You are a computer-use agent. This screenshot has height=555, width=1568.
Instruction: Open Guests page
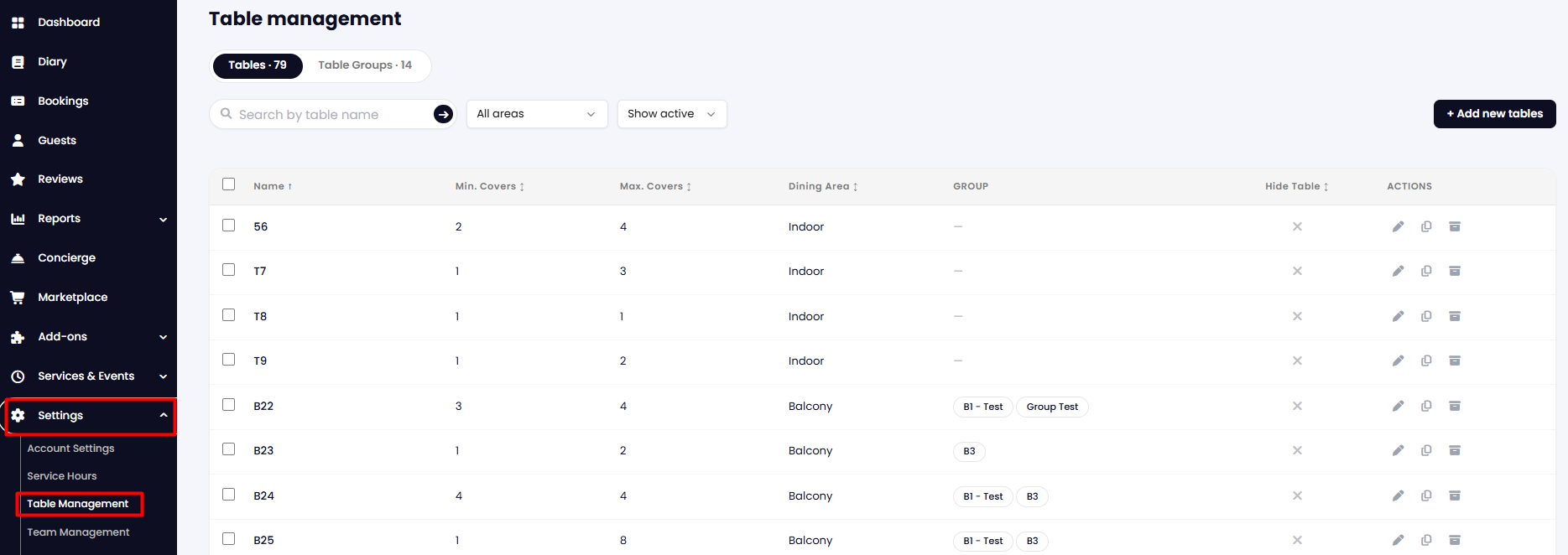coord(57,140)
